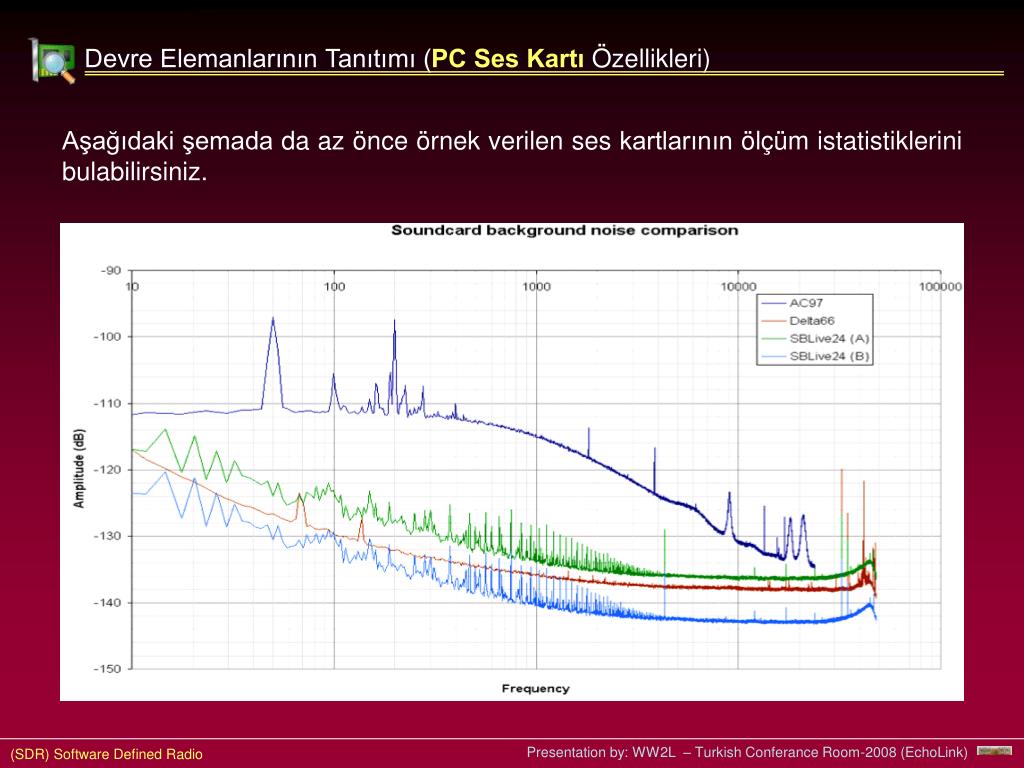The height and width of the screenshot is (768, 1024).
Task: Click the -120 y-axis value
Action: tap(107, 470)
